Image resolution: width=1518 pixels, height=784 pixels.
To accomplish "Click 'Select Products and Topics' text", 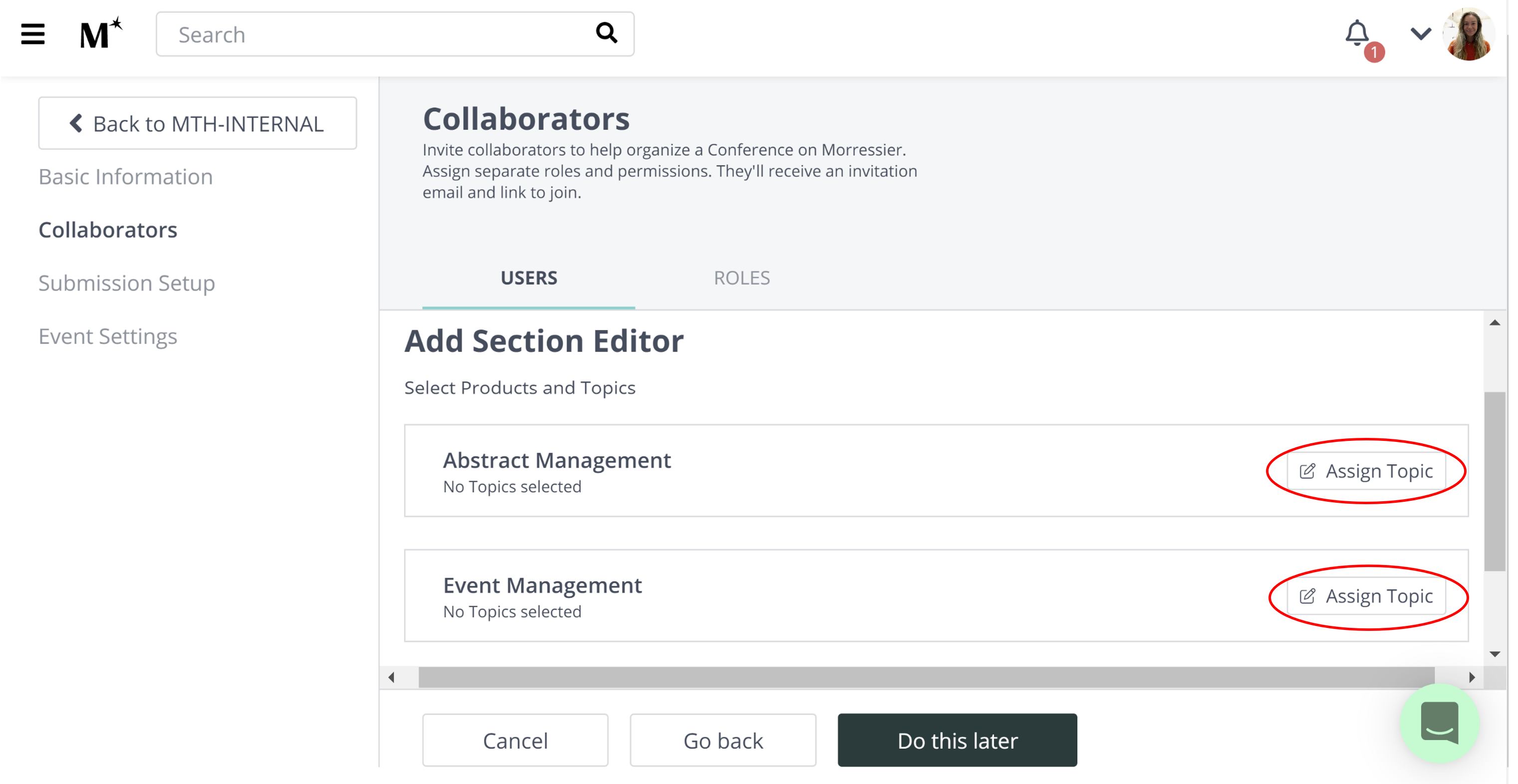I will coord(520,388).
